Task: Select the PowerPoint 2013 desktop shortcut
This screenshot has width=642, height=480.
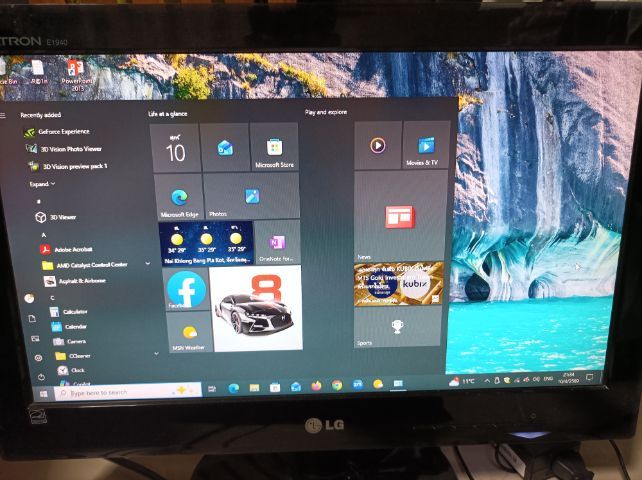Action: click(x=76, y=75)
